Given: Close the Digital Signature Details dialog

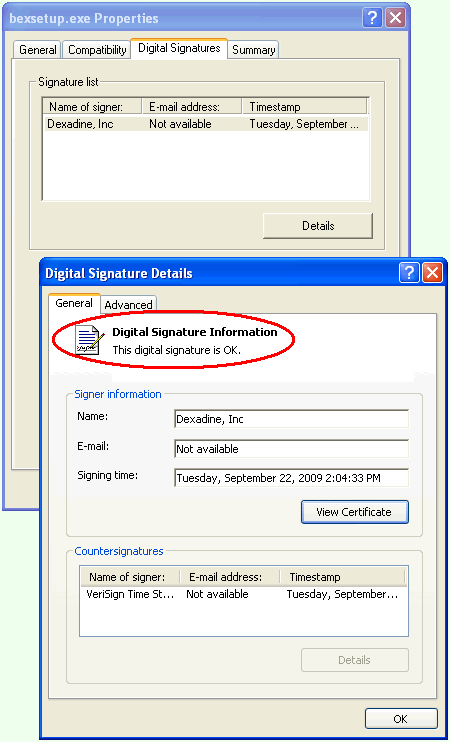Looking at the screenshot, I should [432, 274].
